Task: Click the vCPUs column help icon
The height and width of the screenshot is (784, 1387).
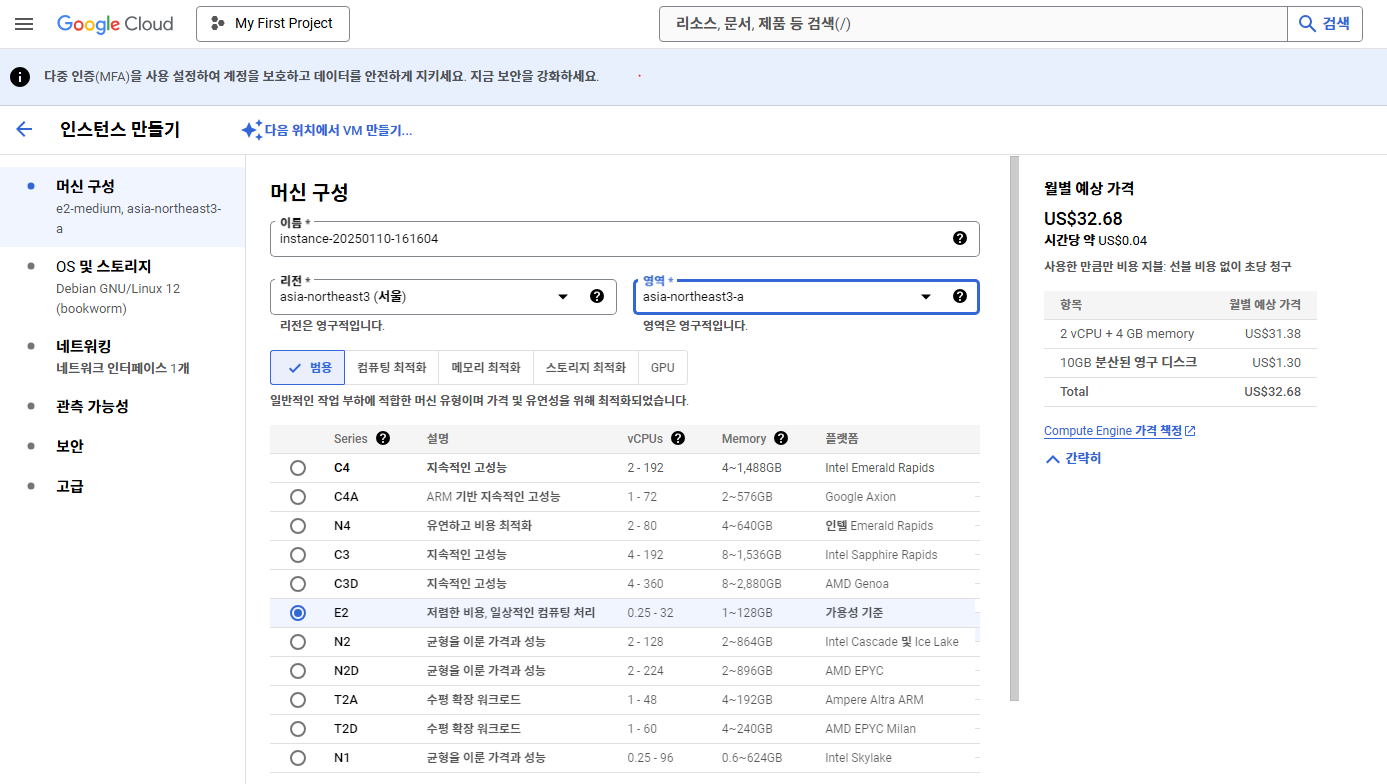Action: 678,438
